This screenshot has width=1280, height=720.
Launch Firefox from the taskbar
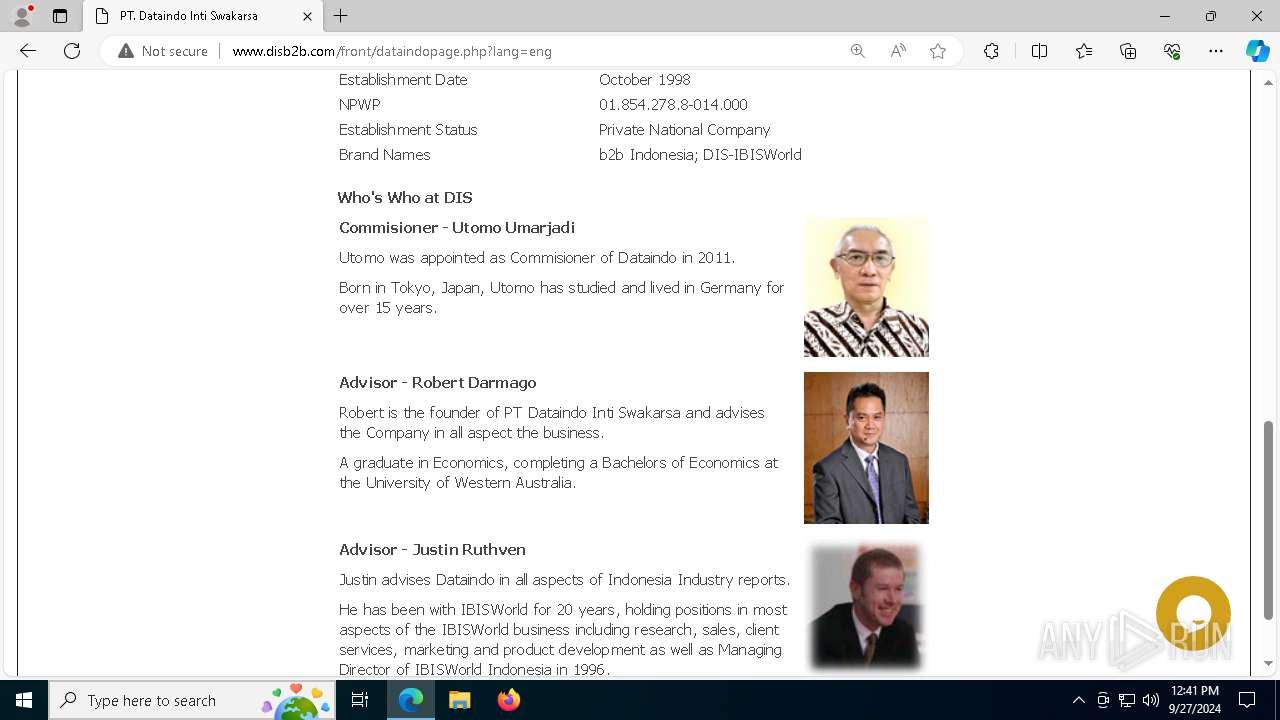(508, 700)
